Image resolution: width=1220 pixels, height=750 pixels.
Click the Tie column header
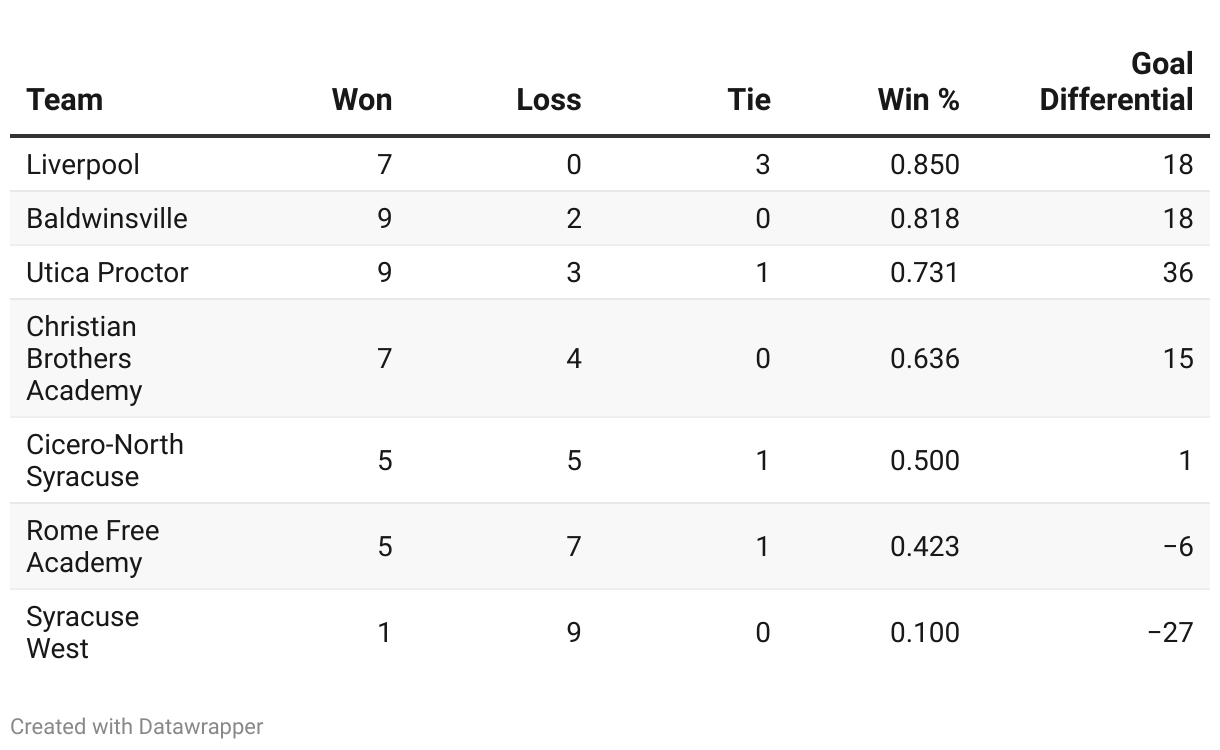click(x=749, y=100)
